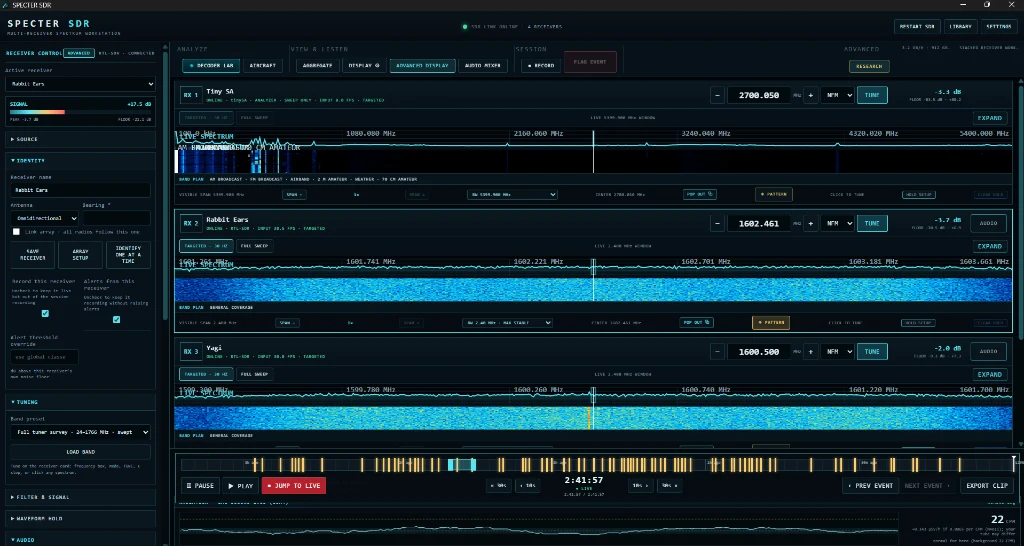This screenshot has height=546, width=1024.
Task: Open Settings in the top bar
Action: (997, 27)
